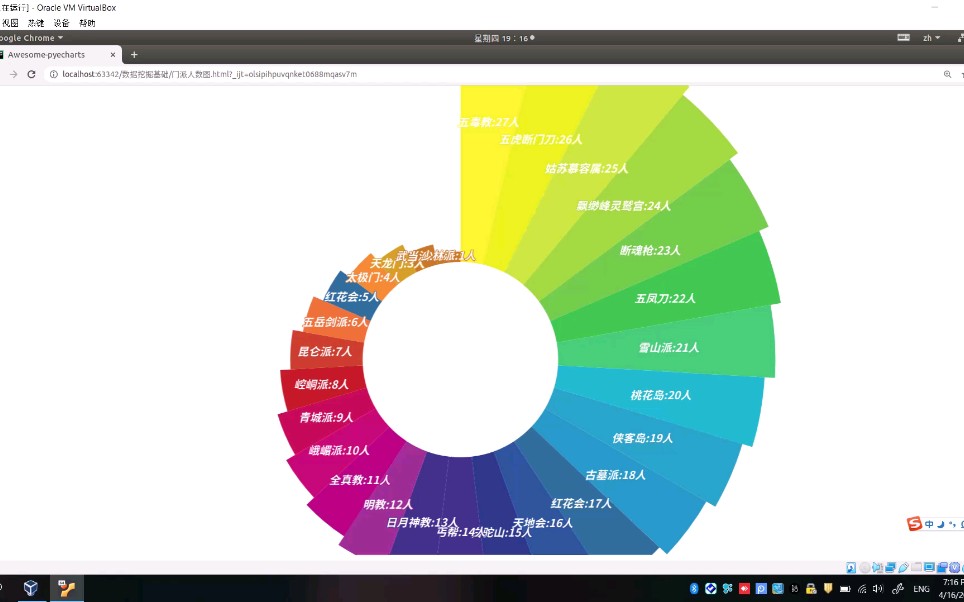
Task: Open the volume speaker tray icon
Action: 878,588
